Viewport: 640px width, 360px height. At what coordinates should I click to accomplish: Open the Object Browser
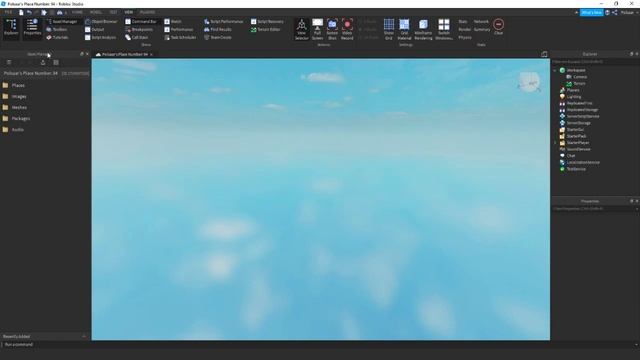point(101,21)
